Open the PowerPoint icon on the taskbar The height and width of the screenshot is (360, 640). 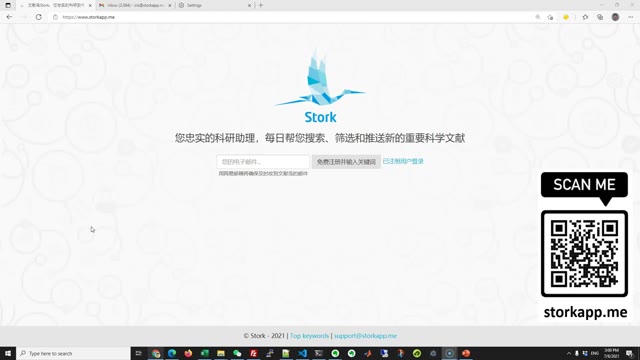click(x=466, y=353)
